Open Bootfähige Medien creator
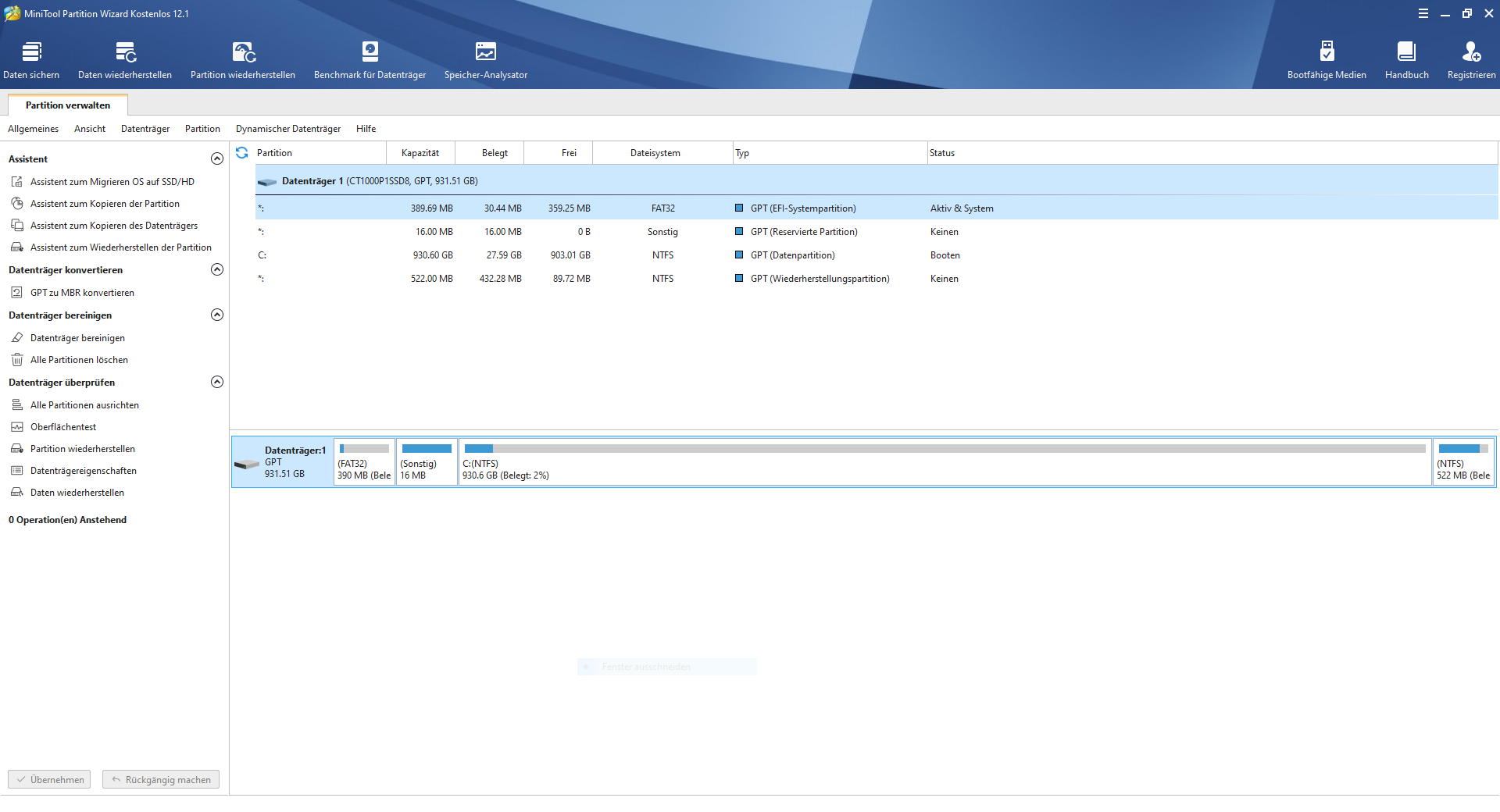 (x=1327, y=60)
